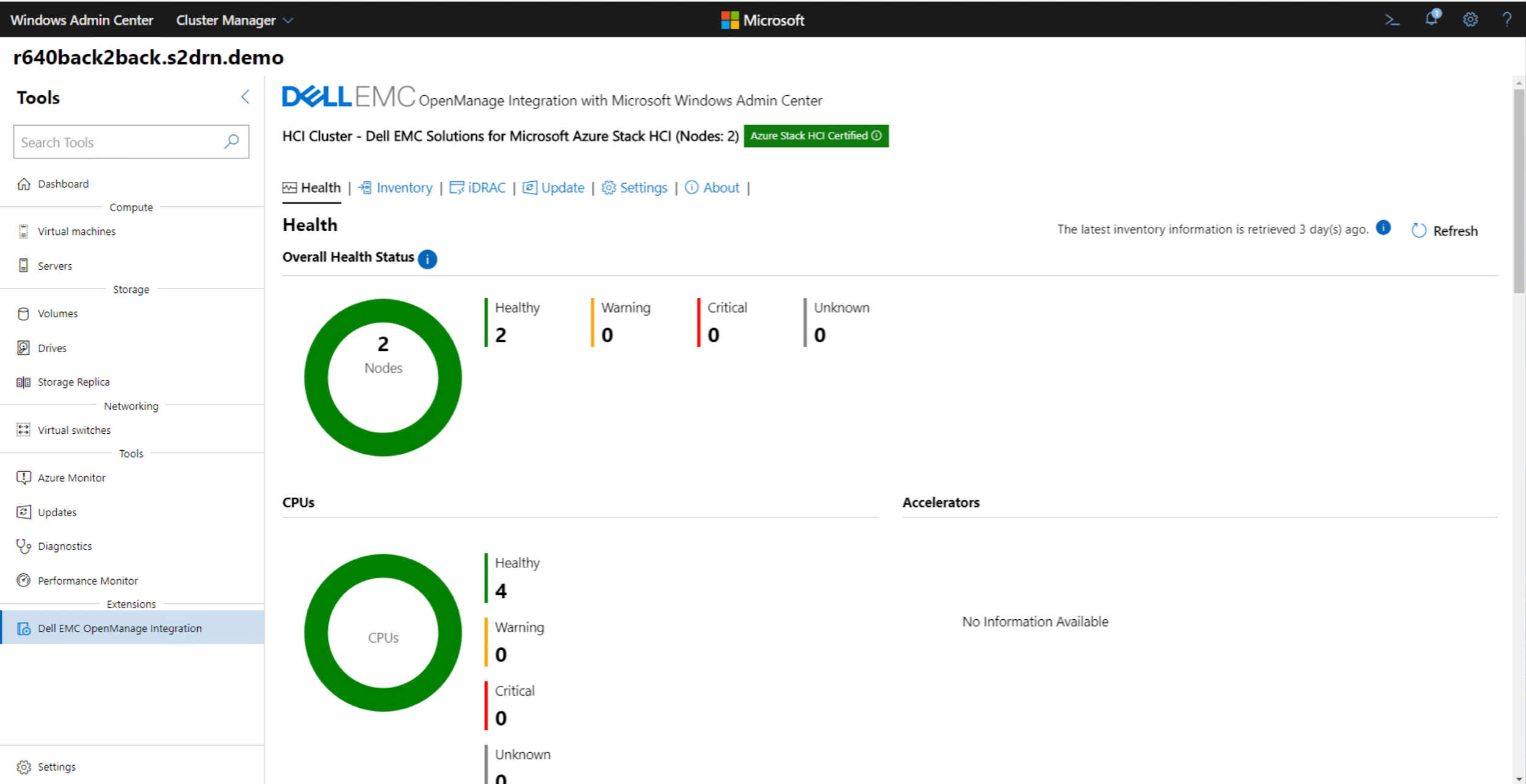This screenshot has width=1526, height=784.
Task: Open the PowerShell console icon
Action: point(1392,20)
